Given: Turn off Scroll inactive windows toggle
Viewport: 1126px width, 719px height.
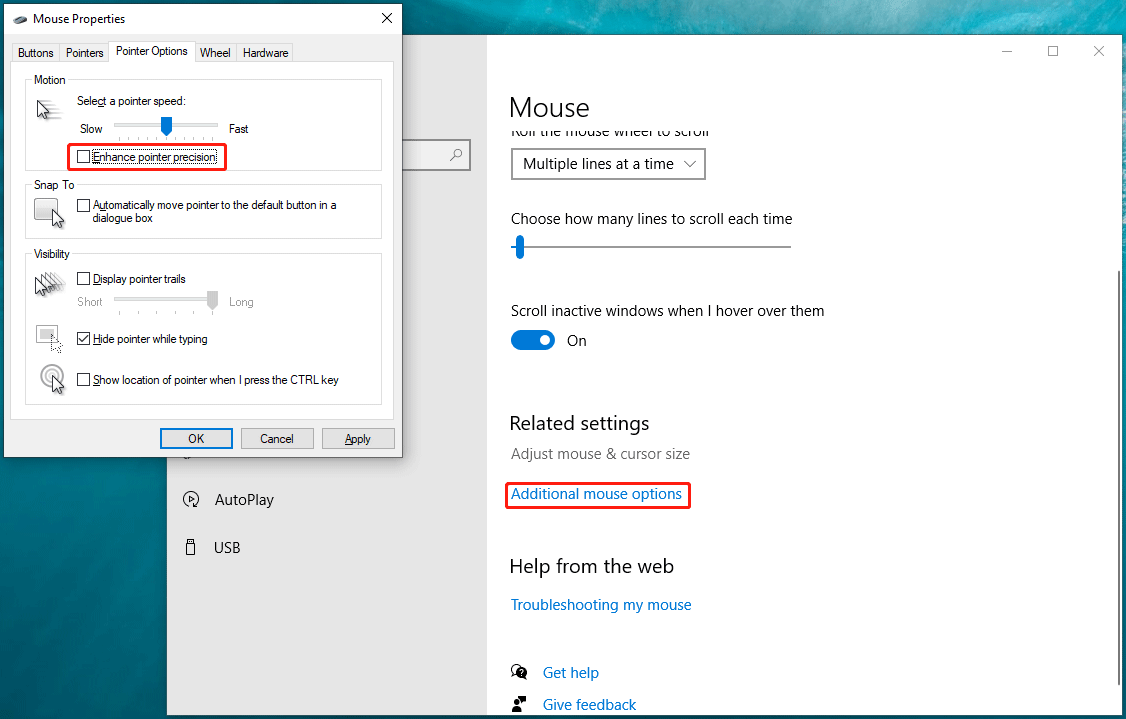Looking at the screenshot, I should [x=533, y=340].
